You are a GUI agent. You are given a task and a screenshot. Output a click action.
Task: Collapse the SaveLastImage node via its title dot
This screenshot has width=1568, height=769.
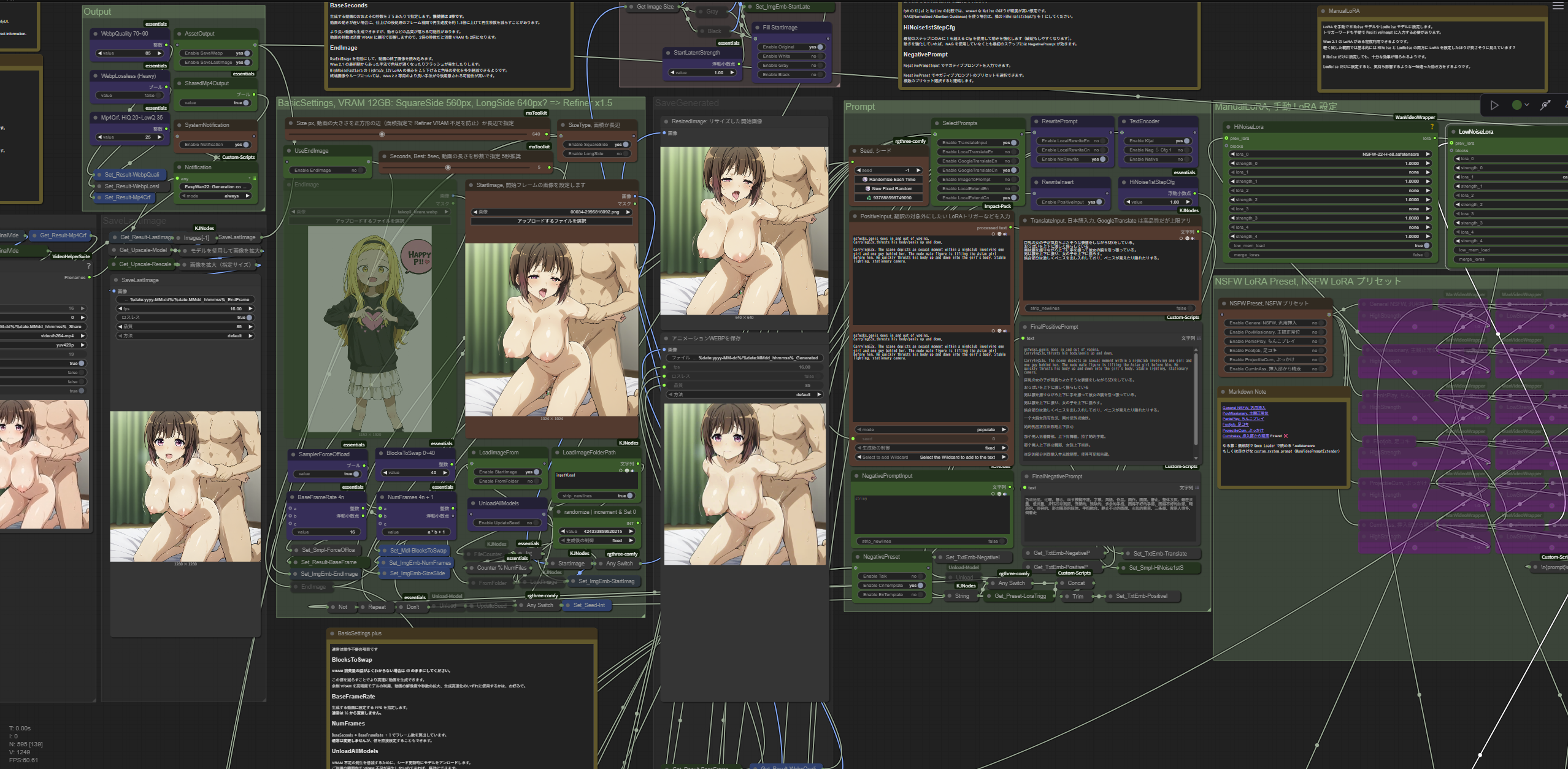(x=116, y=280)
